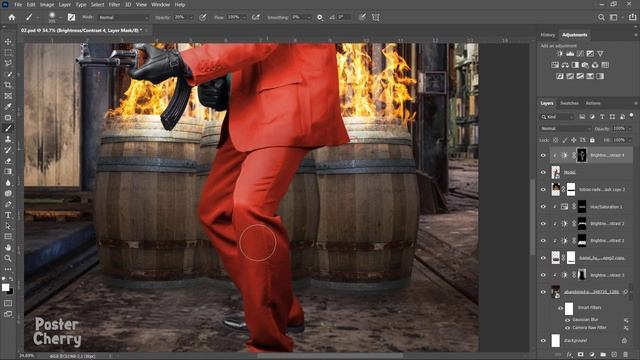
Task: Switch to the History tab
Action: coord(548,35)
